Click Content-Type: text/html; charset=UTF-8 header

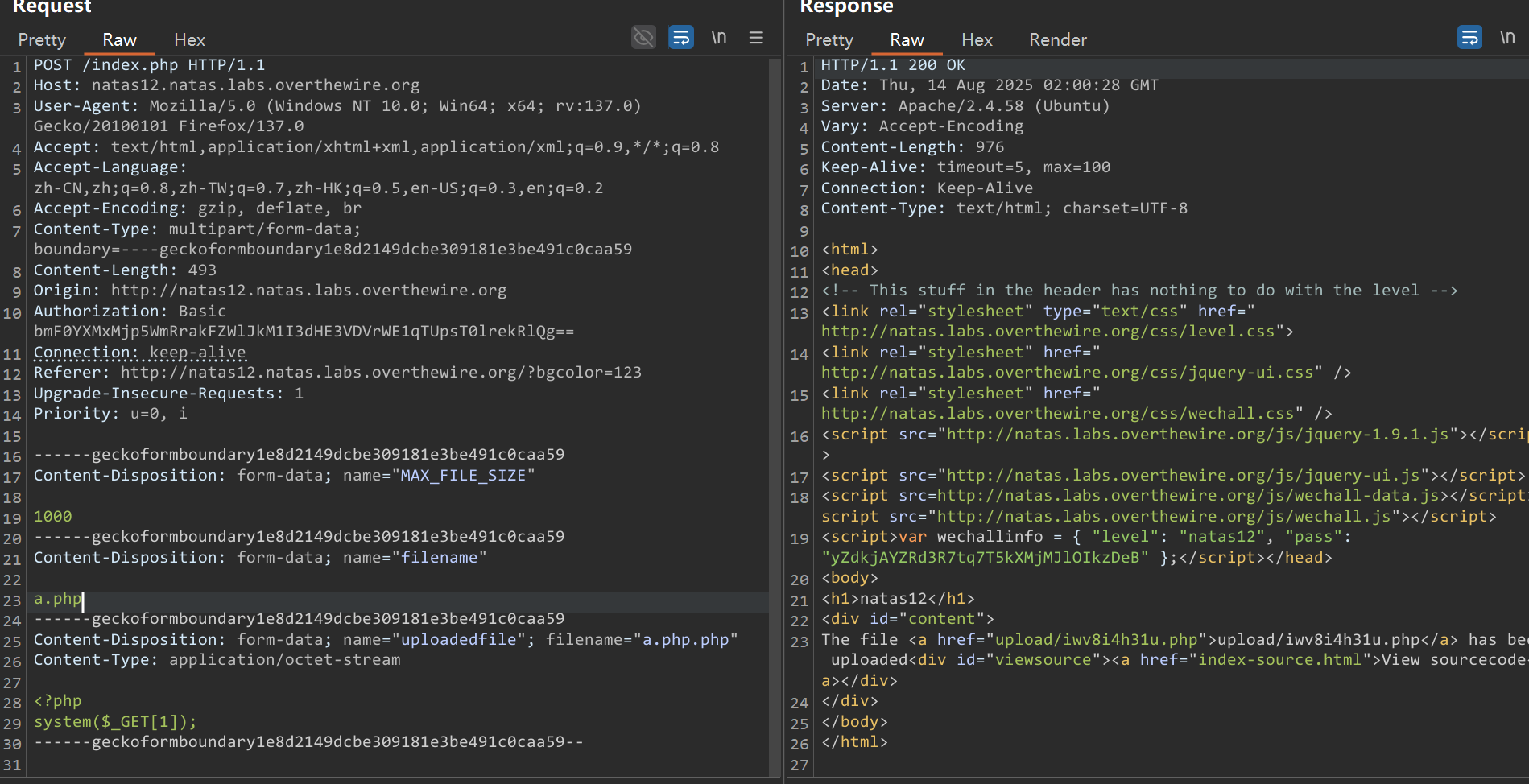[x=1004, y=208]
